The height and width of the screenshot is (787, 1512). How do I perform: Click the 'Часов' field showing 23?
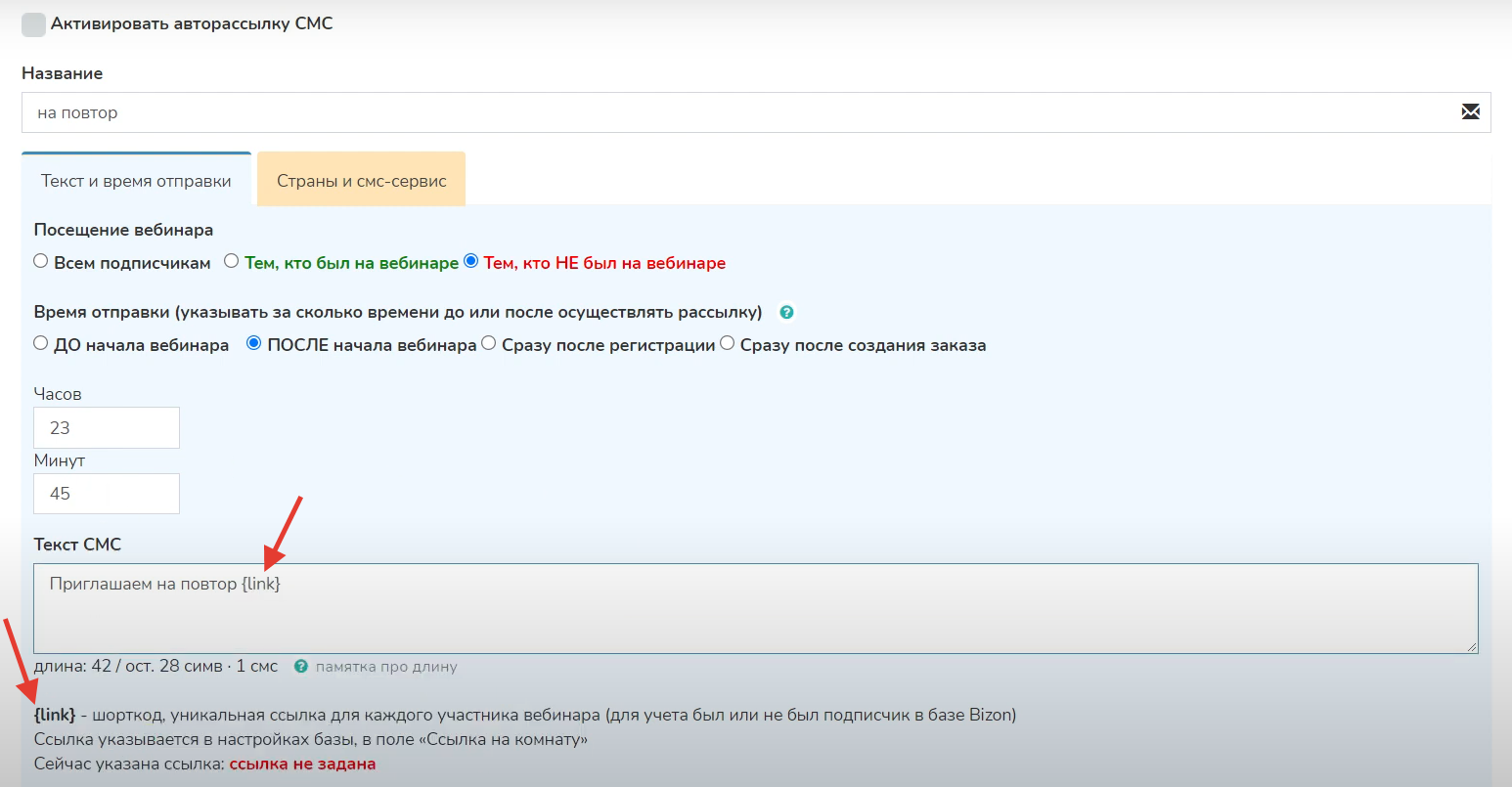107,428
